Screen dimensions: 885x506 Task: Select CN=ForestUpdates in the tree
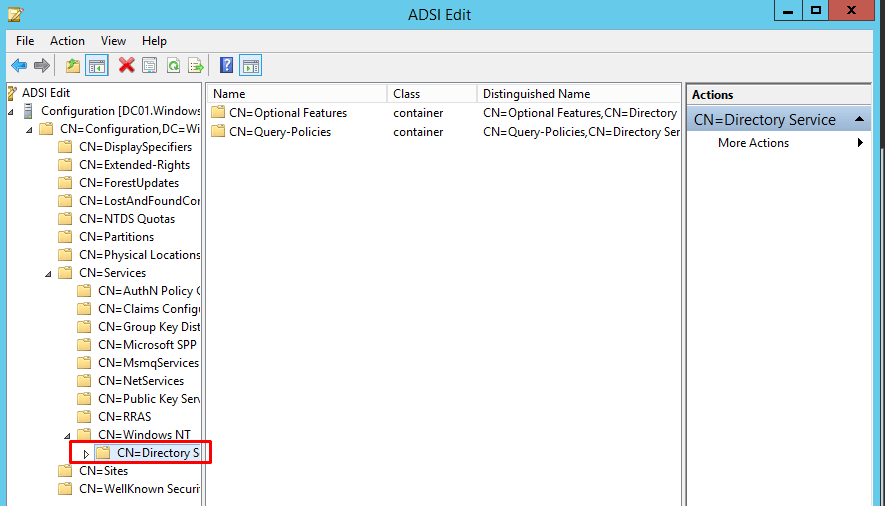pyautogui.click(x=129, y=183)
